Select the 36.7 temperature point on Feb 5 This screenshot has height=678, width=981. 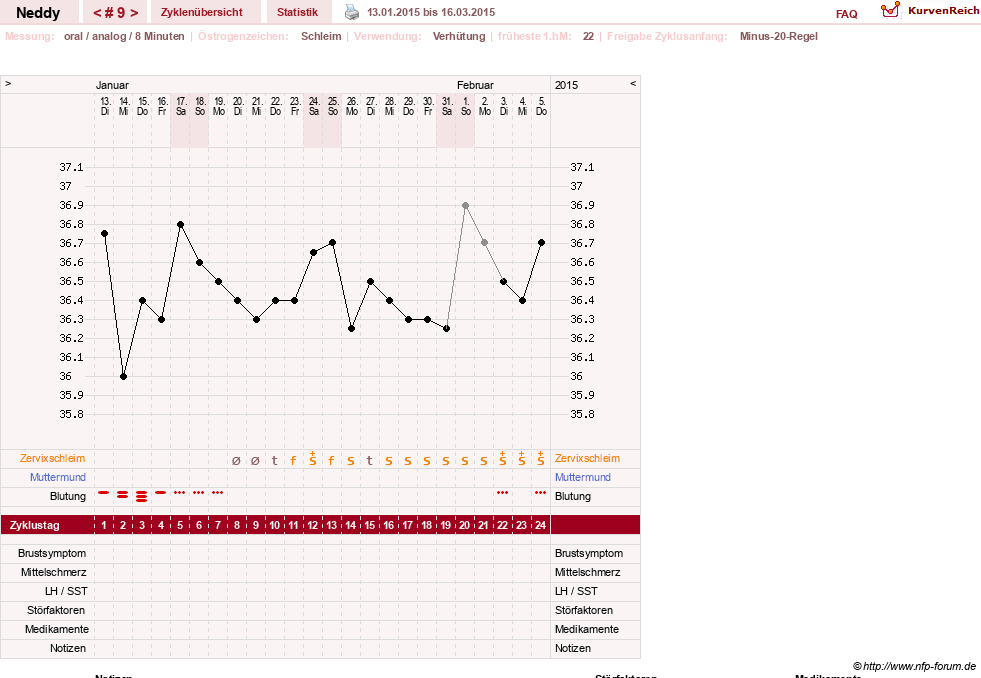point(541,243)
